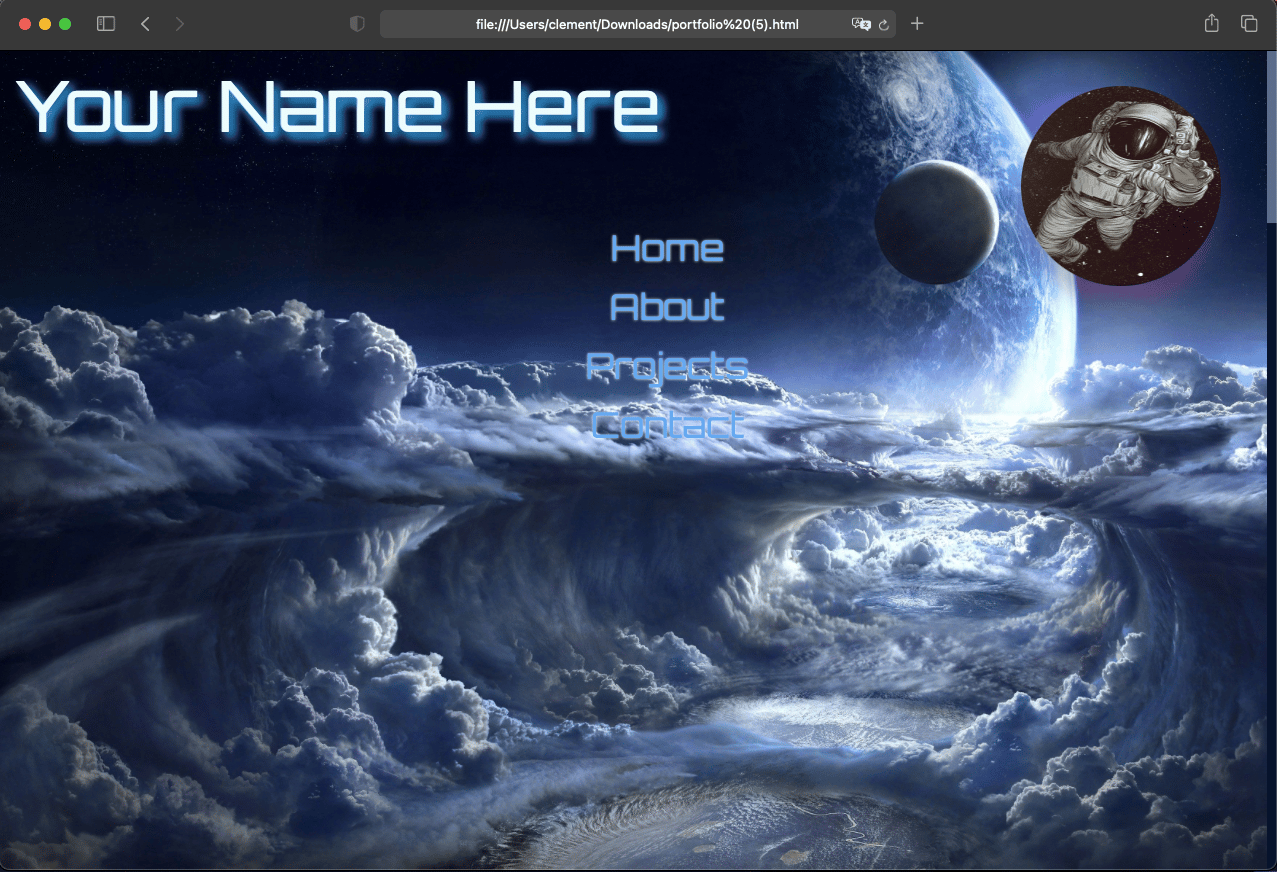Viewport: 1277px width, 872px height.
Task: Click the translate page icon
Action: [861, 24]
